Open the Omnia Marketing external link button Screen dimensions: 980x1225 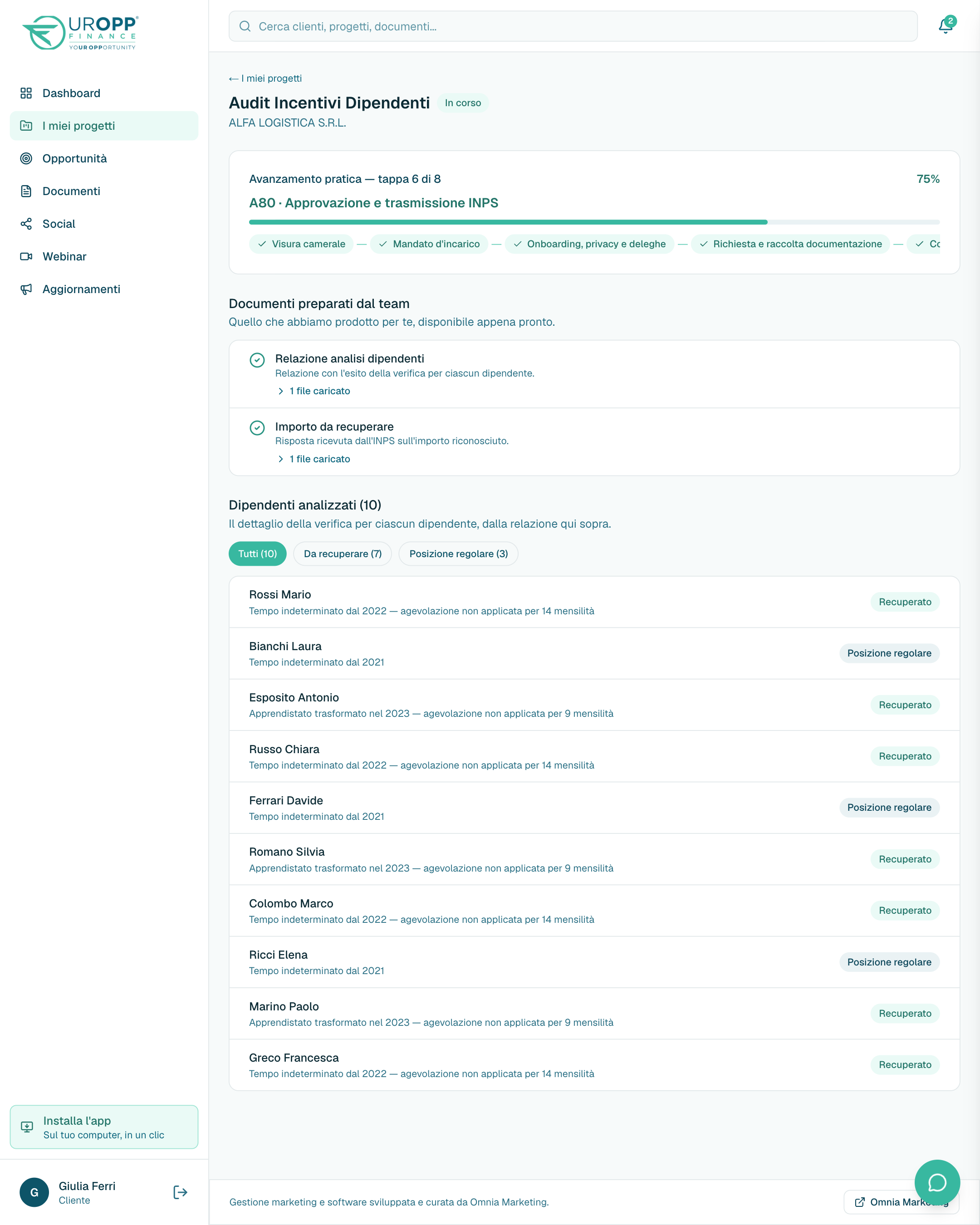(x=902, y=1202)
